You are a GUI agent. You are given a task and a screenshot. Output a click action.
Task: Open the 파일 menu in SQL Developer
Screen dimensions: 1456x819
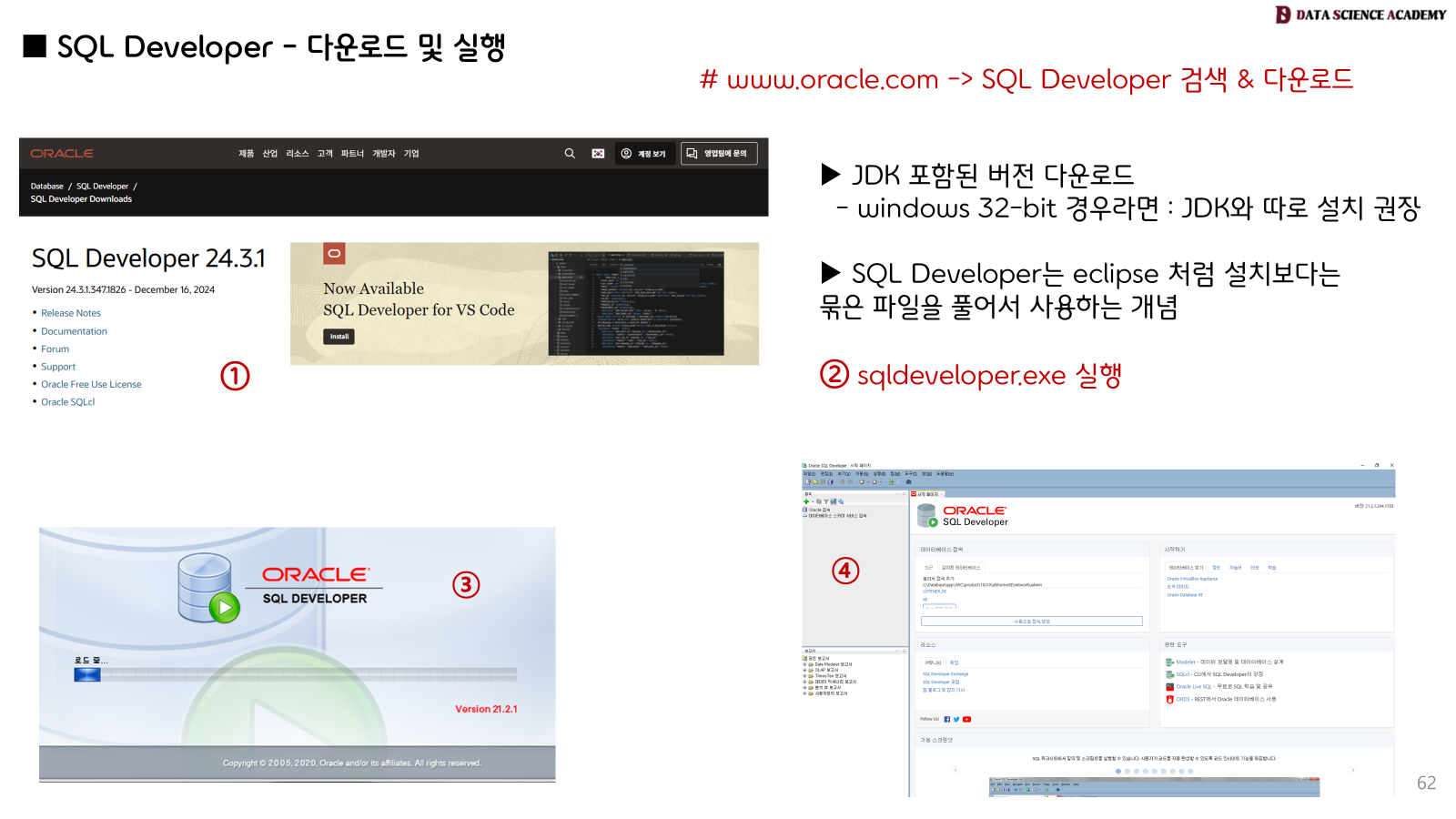[x=809, y=474]
